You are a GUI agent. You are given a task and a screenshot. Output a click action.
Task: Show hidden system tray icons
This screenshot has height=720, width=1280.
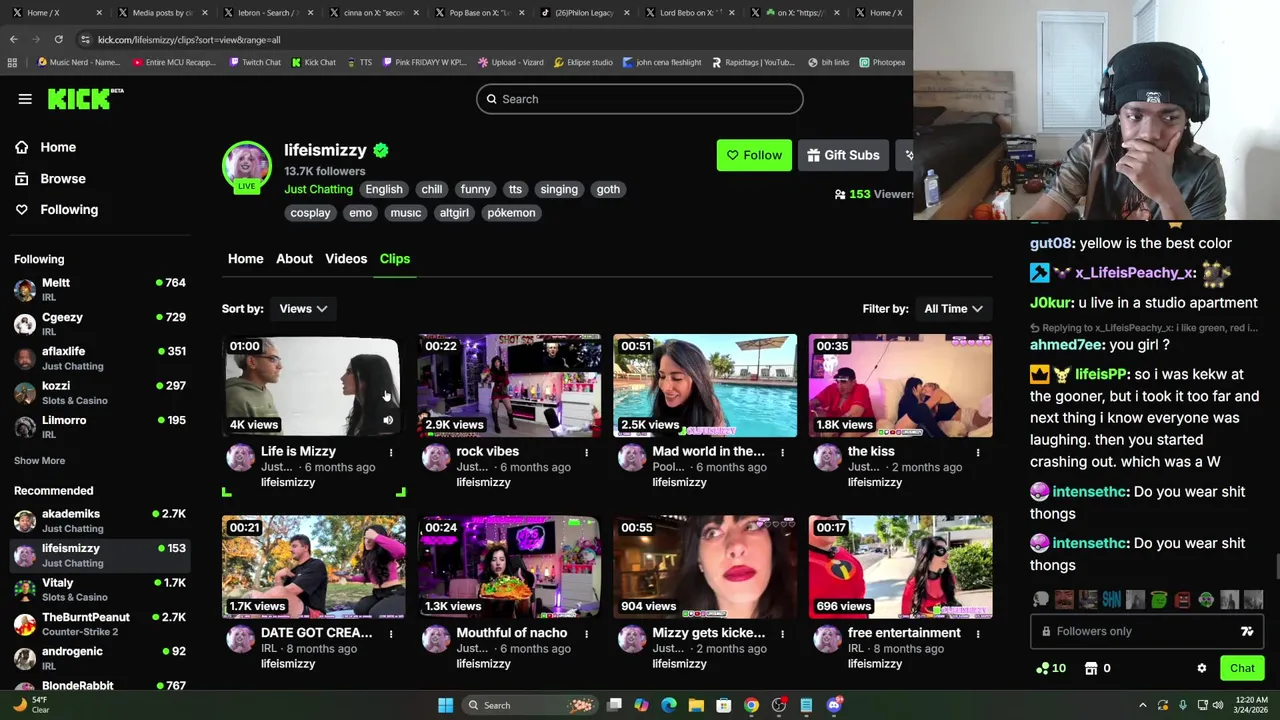pyautogui.click(x=1143, y=705)
